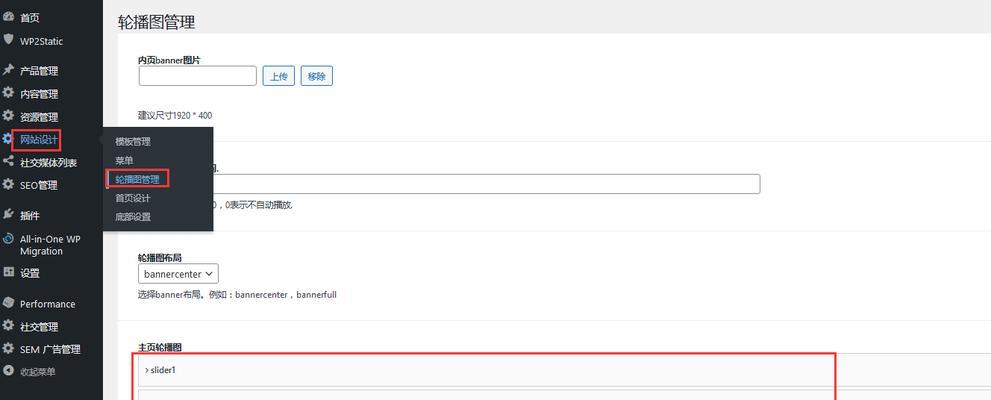Click the 移除 remove button

pyautogui.click(x=317, y=76)
